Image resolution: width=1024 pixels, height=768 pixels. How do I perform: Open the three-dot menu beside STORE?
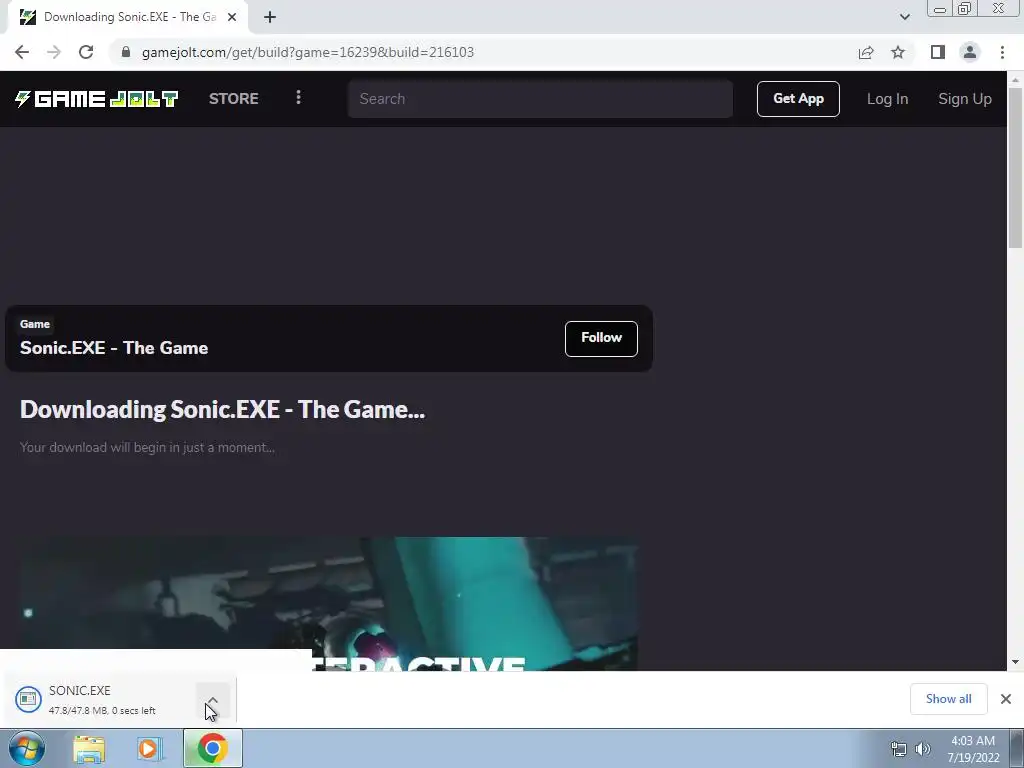[298, 98]
